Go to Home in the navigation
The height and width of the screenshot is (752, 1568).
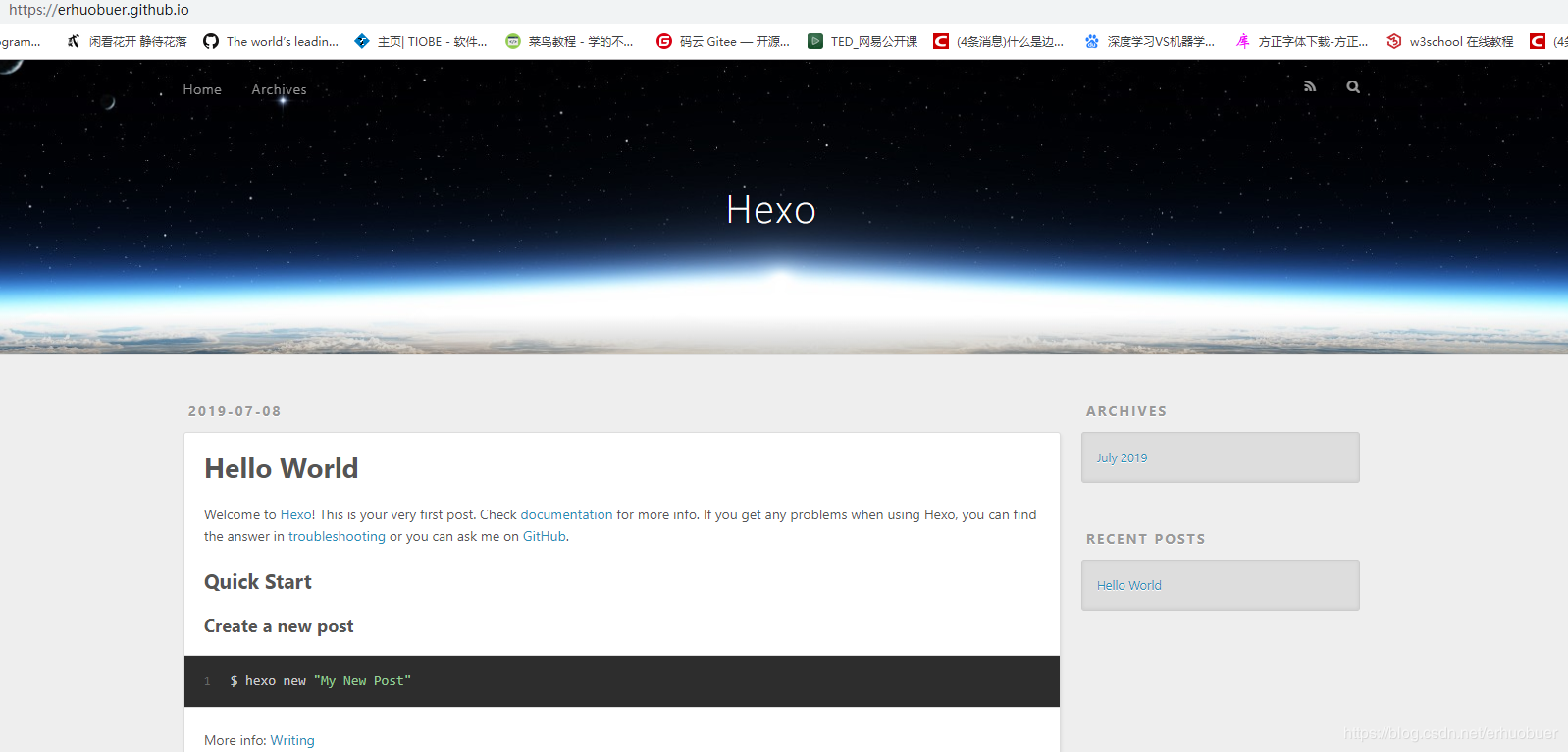tap(202, 89)
